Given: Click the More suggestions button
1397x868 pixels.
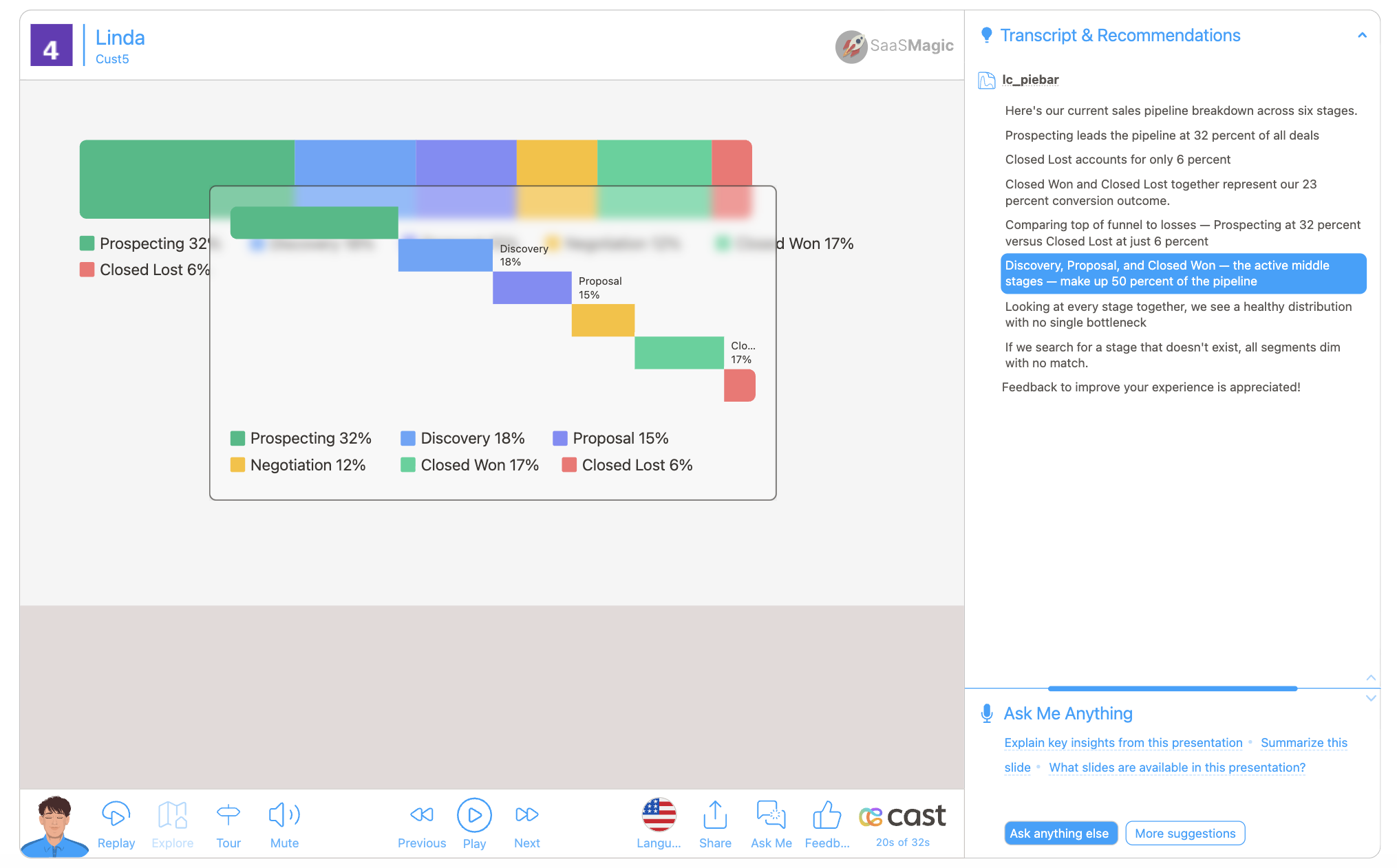Looking at the screenshot, I should (1184, 833).
